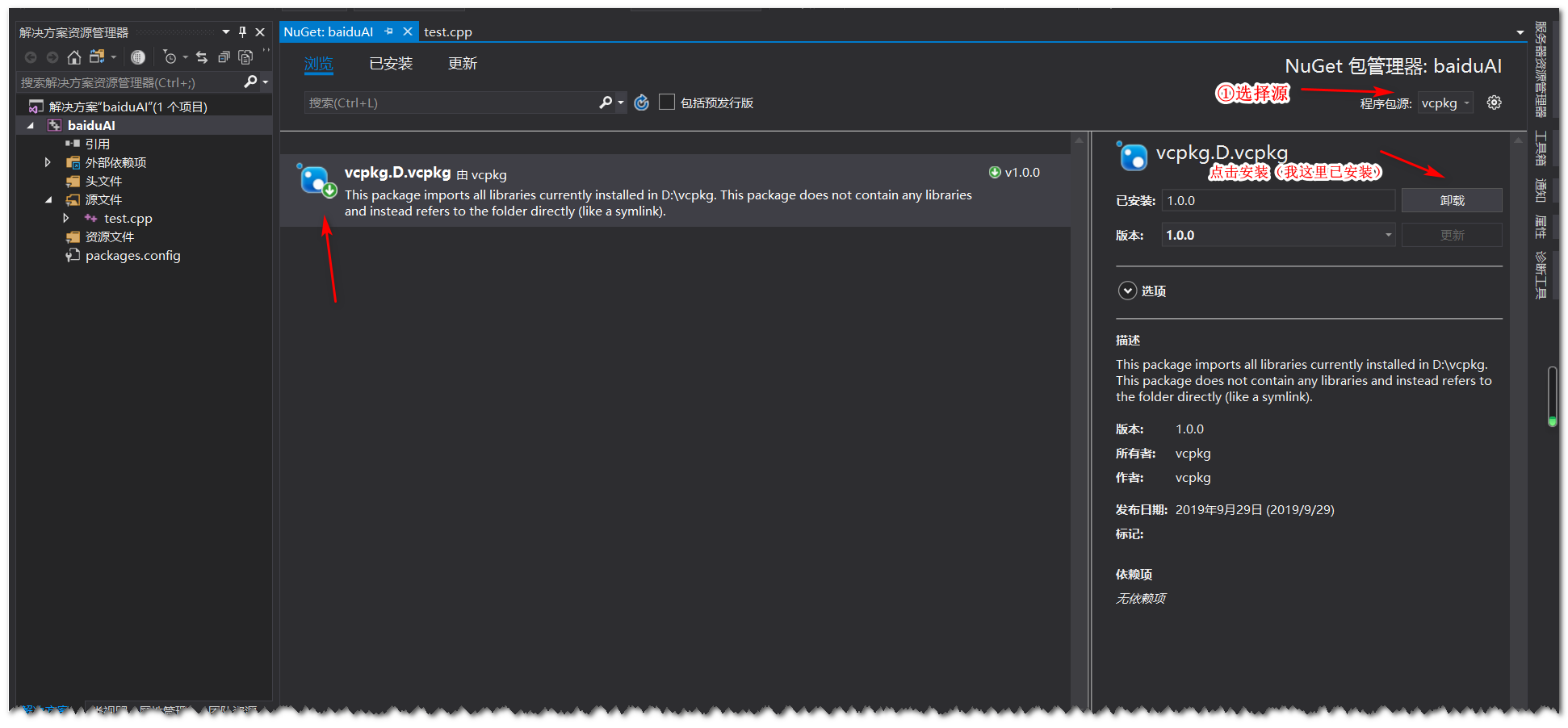The image size is (1568, 728).
Task: Click the Solution Explorer search magnifier icon
Action: point(250,82)
